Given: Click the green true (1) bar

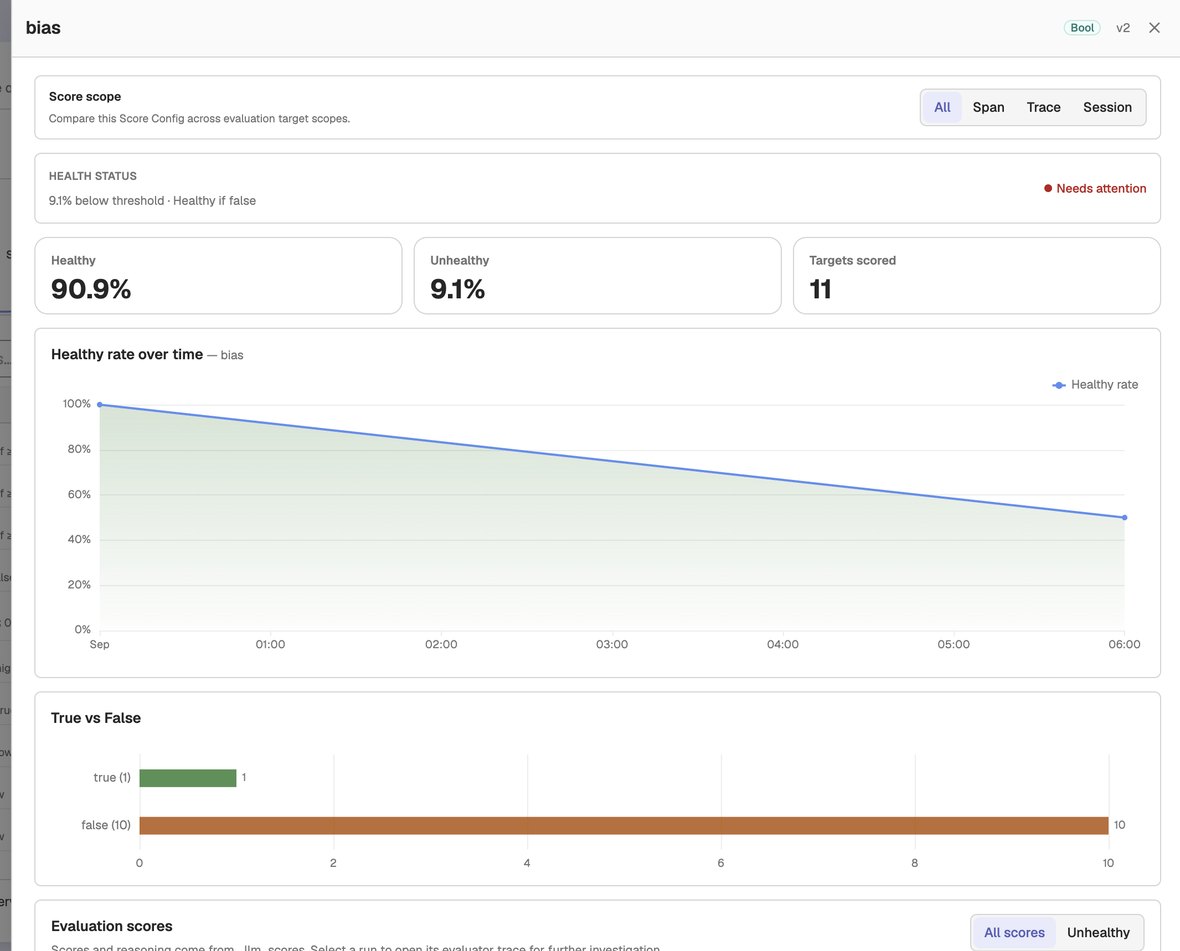Looking at the screenshot, I should click(187, 778).
